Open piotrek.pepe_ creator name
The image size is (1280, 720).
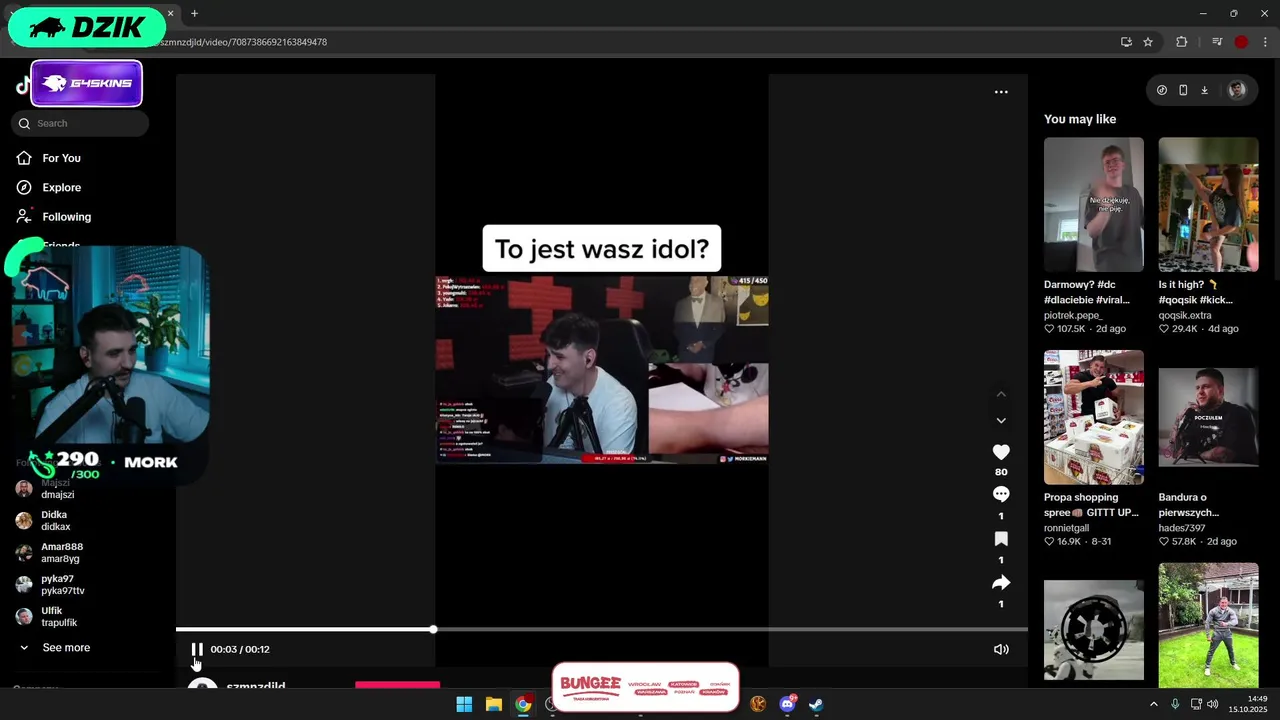[x=1073, y=315]
